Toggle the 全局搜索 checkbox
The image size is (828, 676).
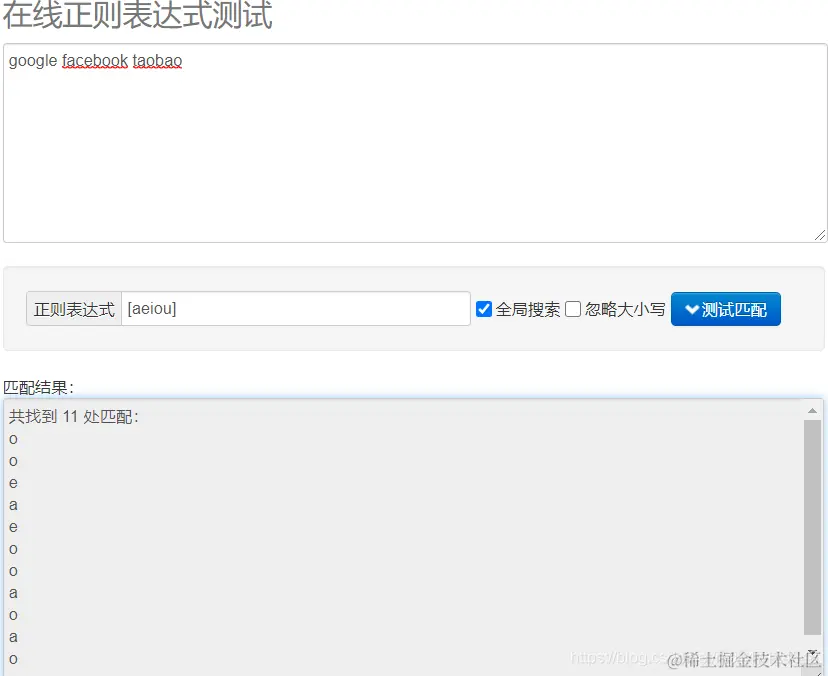pos(484,309)
